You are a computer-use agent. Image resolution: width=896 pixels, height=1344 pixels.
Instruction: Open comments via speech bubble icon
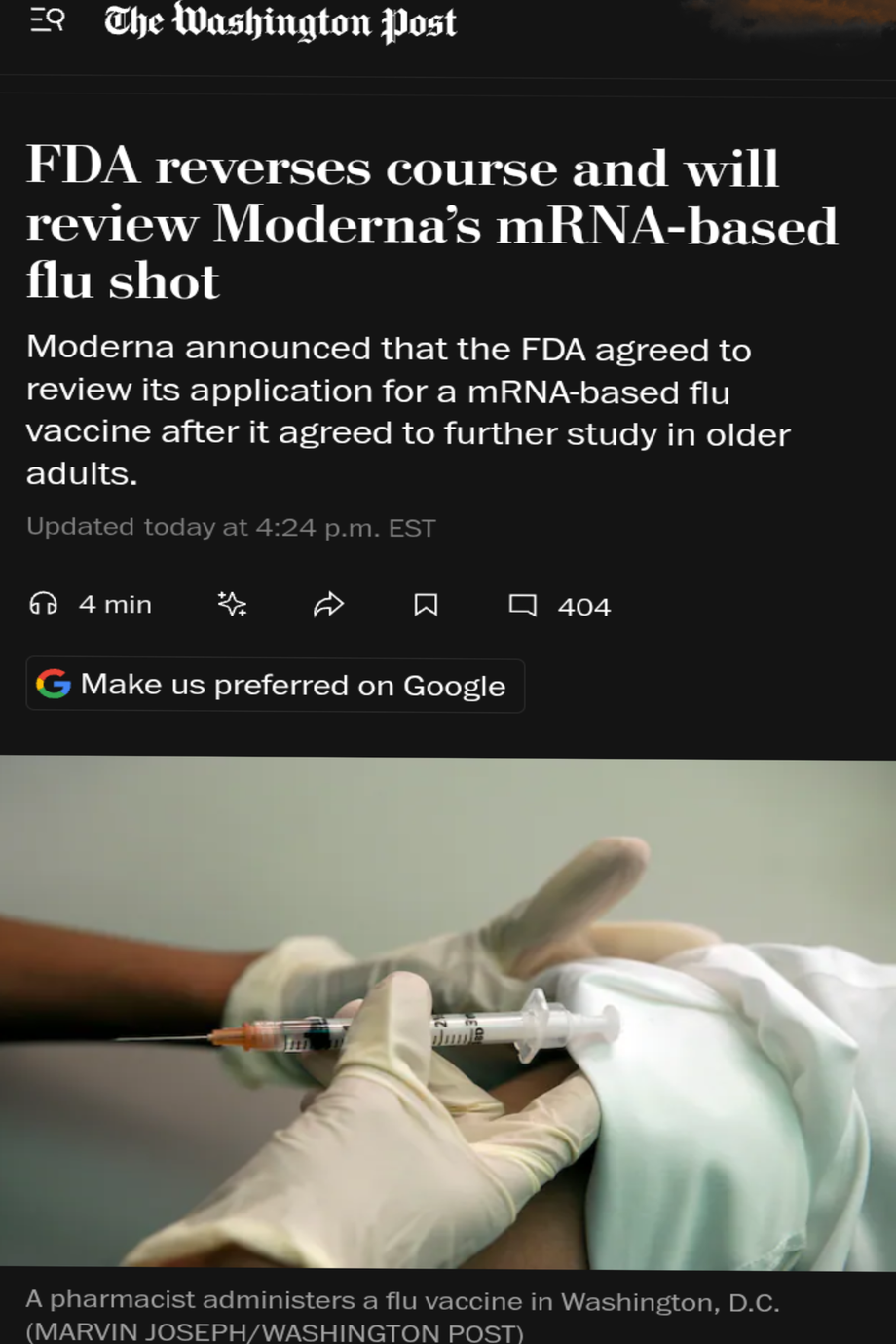point(523,605)
